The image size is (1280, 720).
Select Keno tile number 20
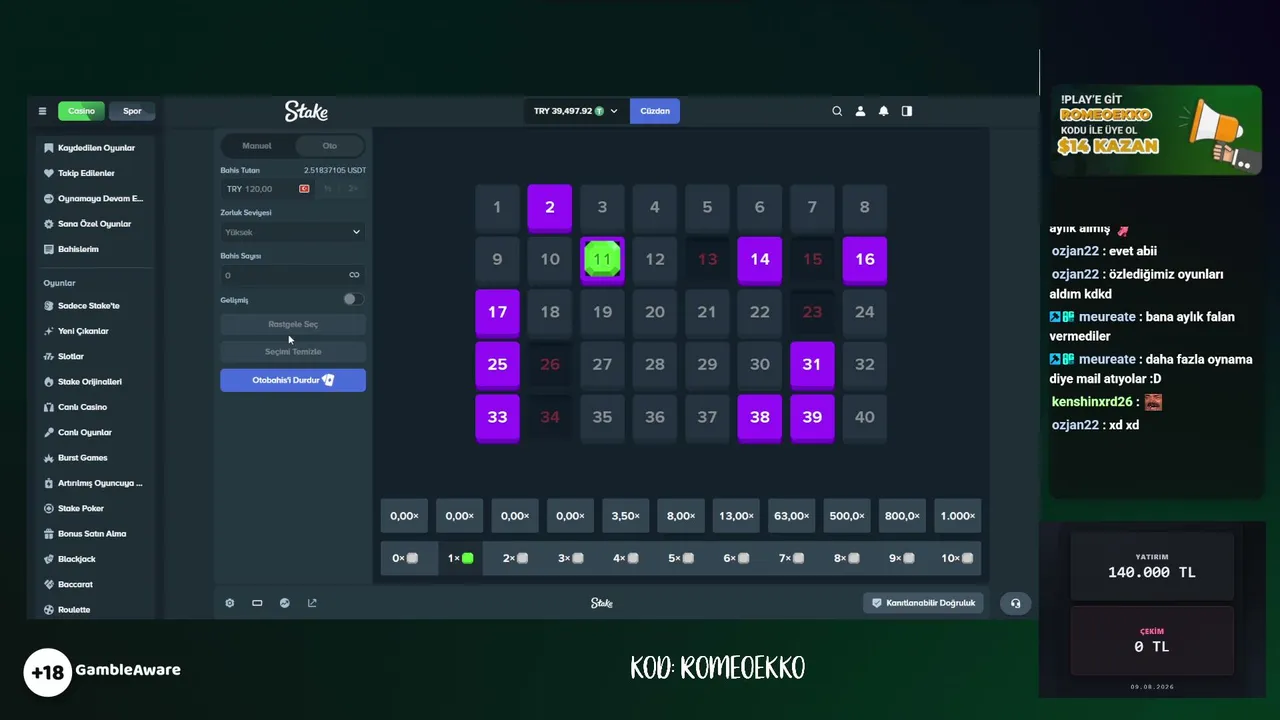click(x=655, y=312)
